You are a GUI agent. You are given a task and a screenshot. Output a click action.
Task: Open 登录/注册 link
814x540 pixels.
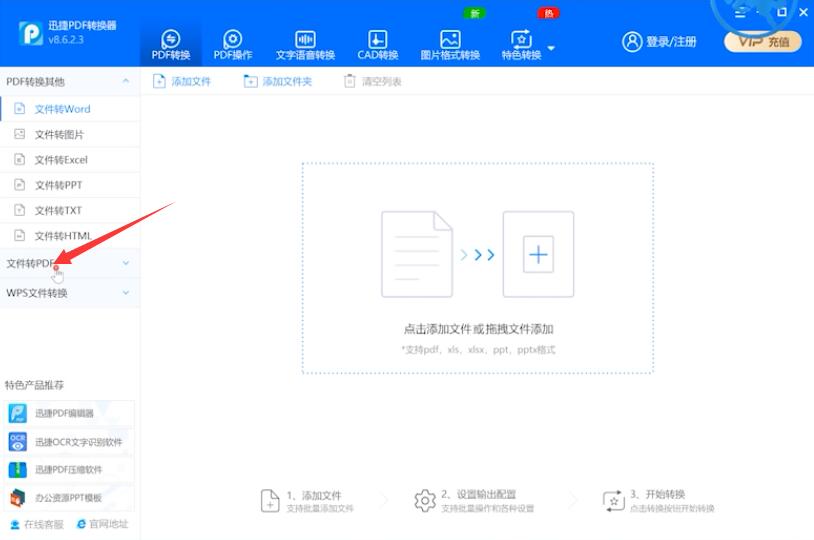tap(671, 42)
